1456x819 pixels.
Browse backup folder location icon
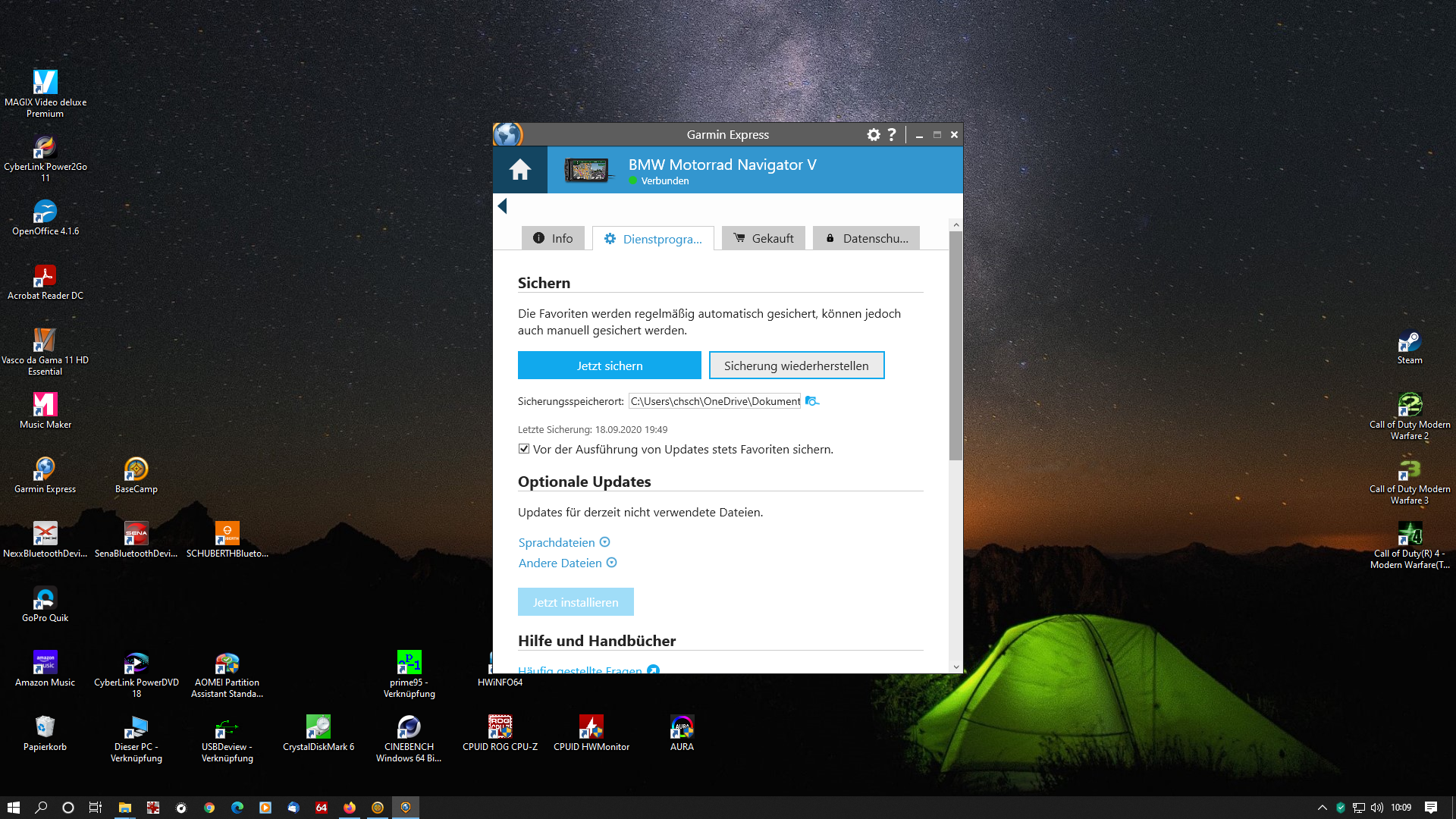pyautogui.click(x=811, y=401)
